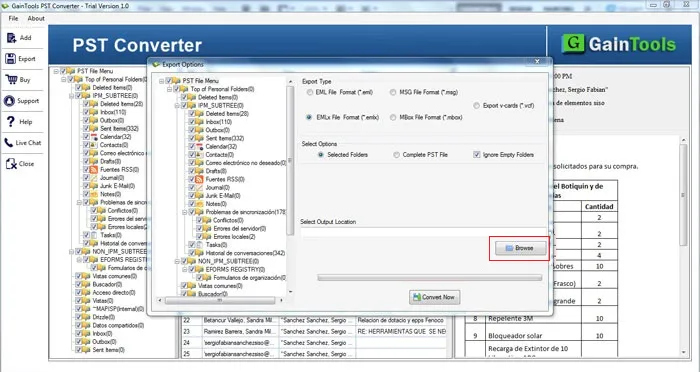This screenshot has width=700, height=372.
Task: Select Vistas comunes(0) in dialog tree
Action: pyautogui.click(x=220, y=286)
